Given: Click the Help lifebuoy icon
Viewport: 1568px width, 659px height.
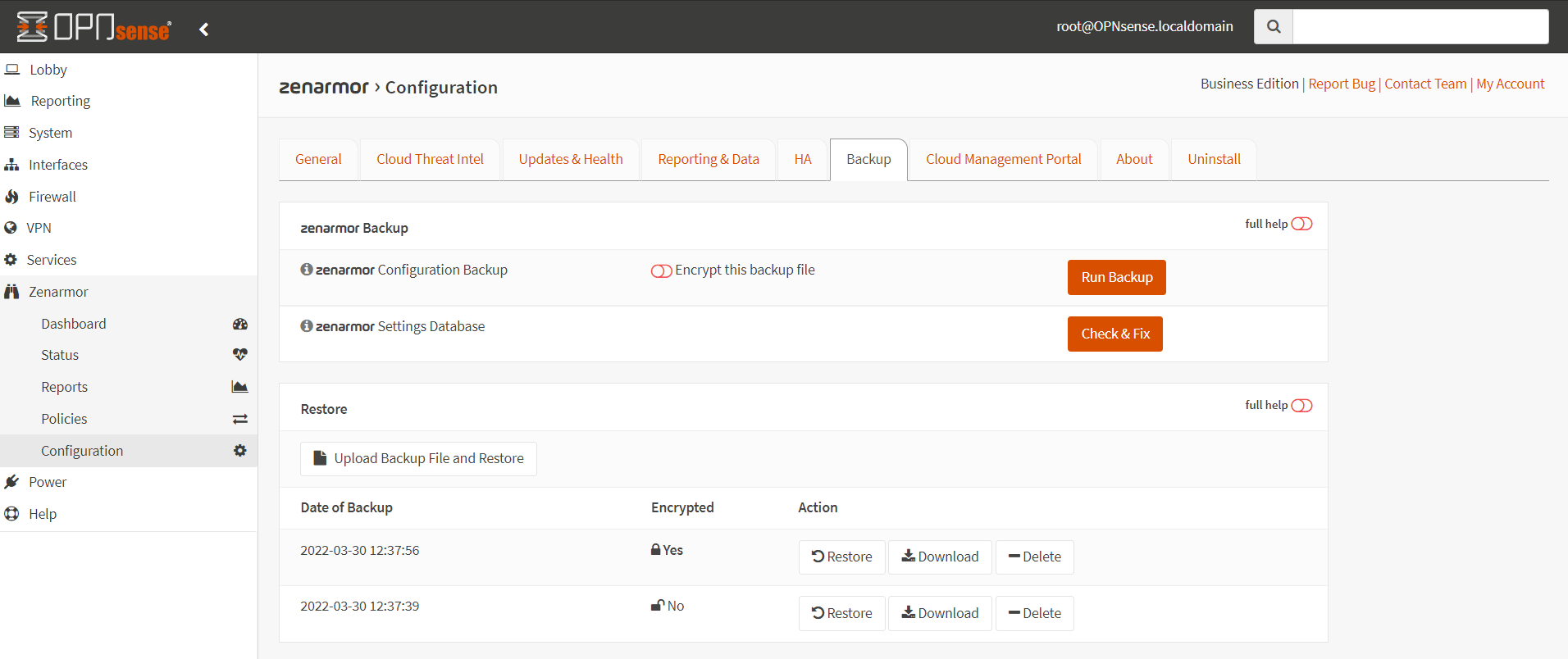Looking at the screenshot, I should point(11,514).
